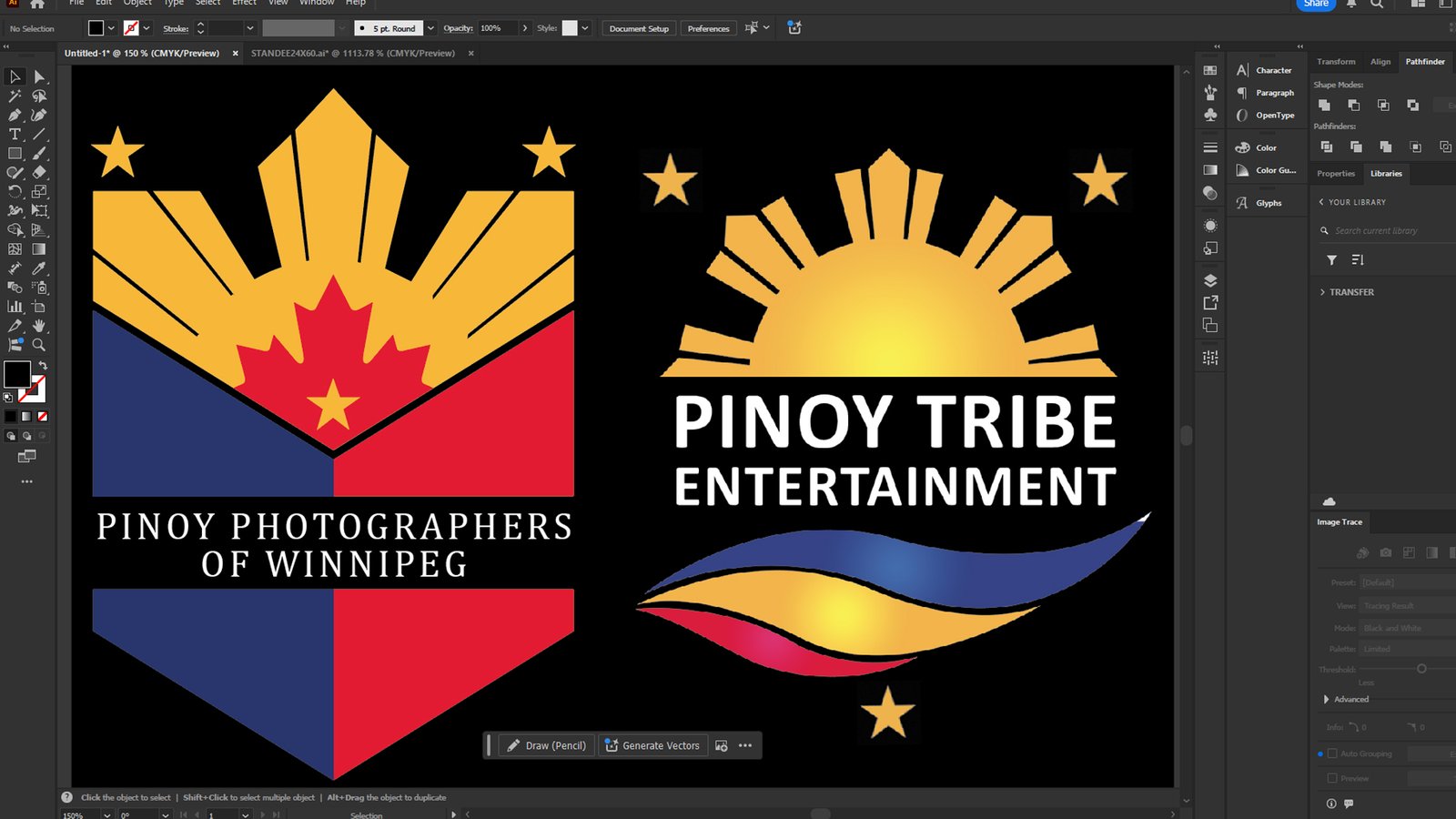Click the Intersect shape mode icon
The width and height of the screenshot is (1456, 819).
coord(1383,106)
